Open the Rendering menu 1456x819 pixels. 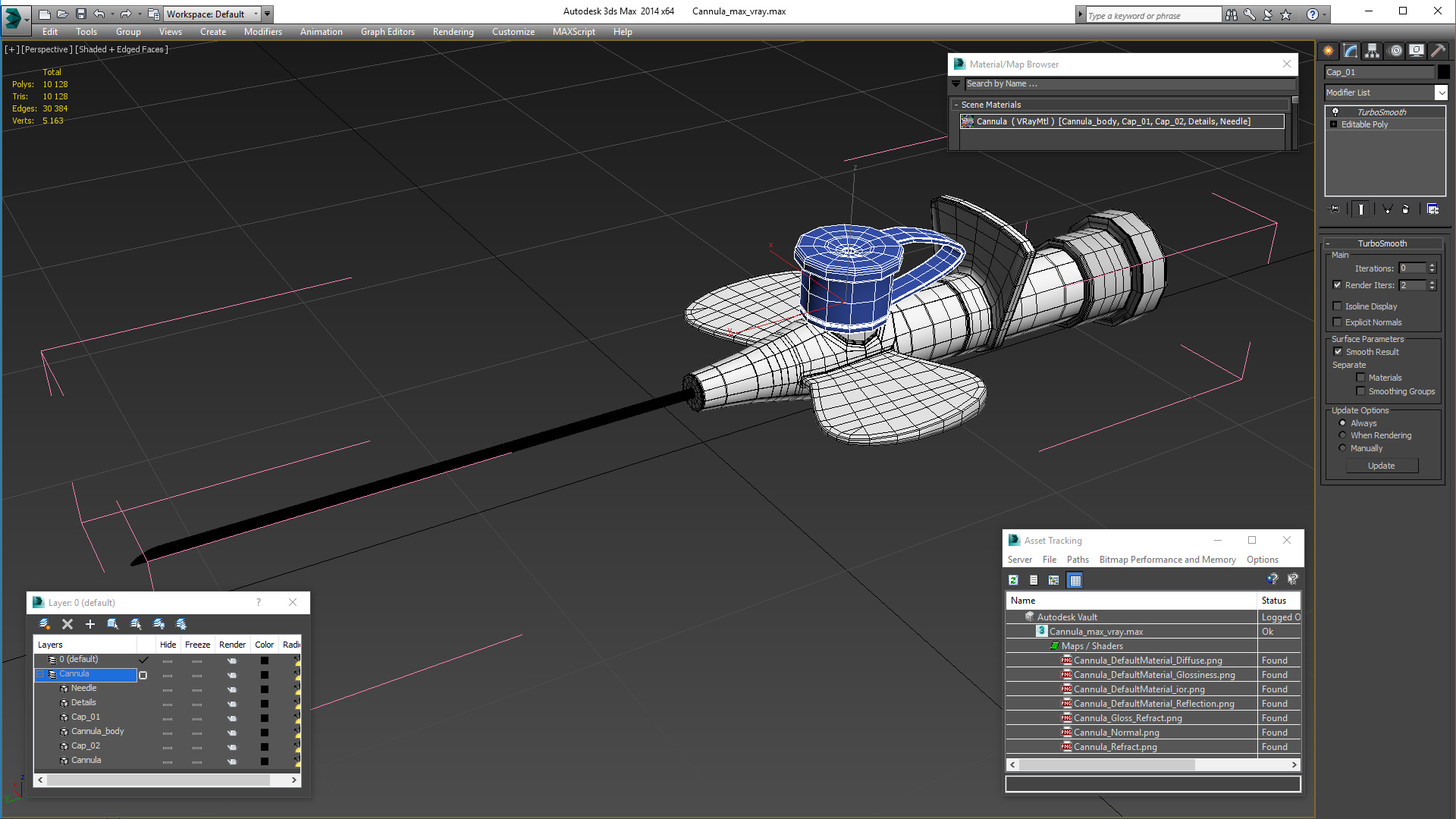[x=453, y=32]
